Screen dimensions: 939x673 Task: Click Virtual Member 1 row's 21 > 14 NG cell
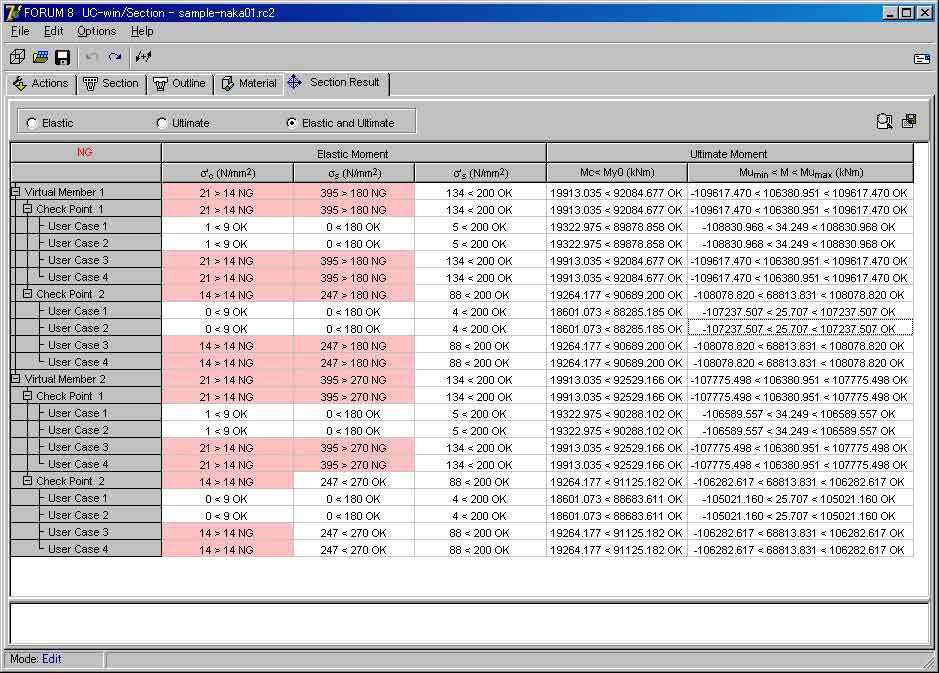pos(227,193)
